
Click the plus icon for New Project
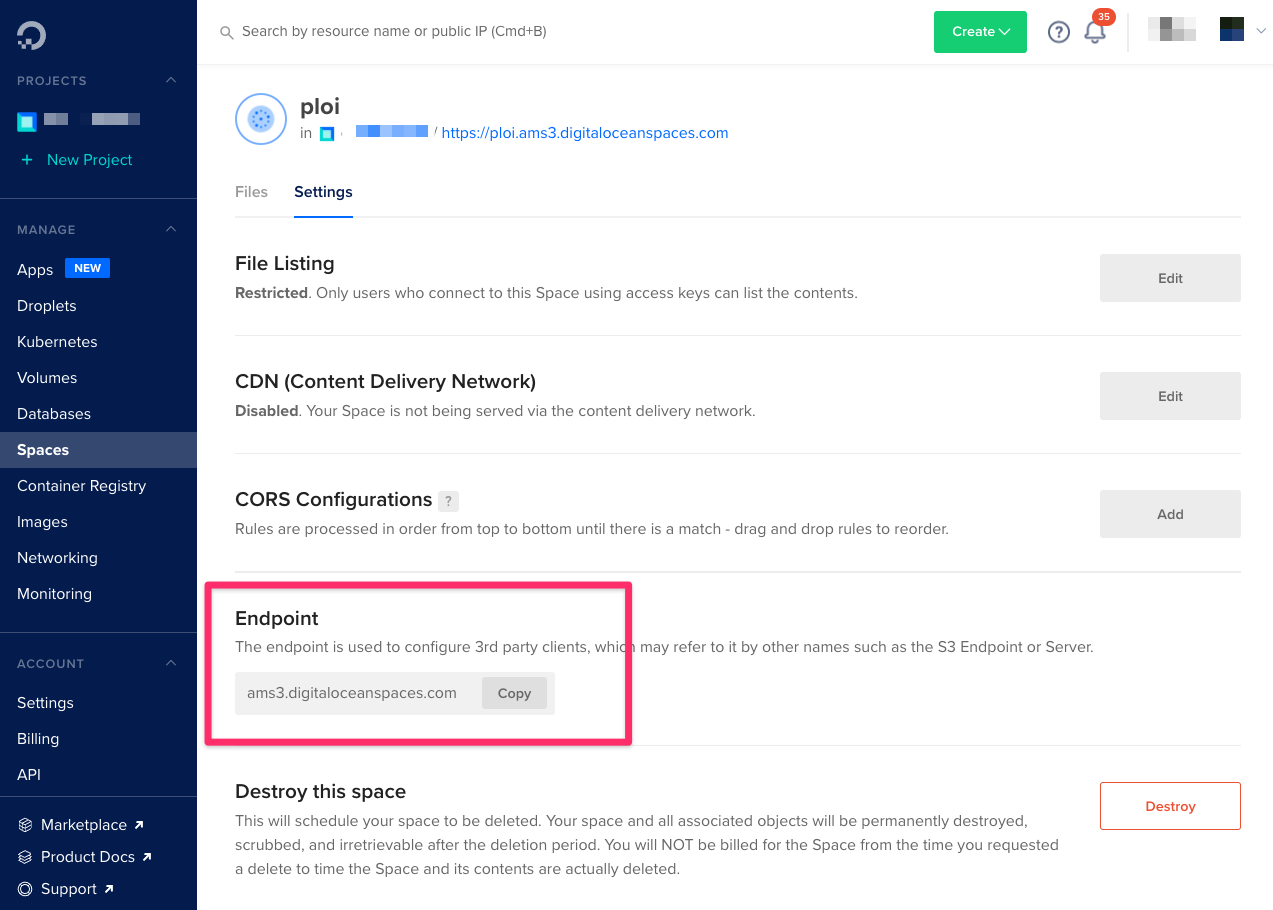click(27, 160)
